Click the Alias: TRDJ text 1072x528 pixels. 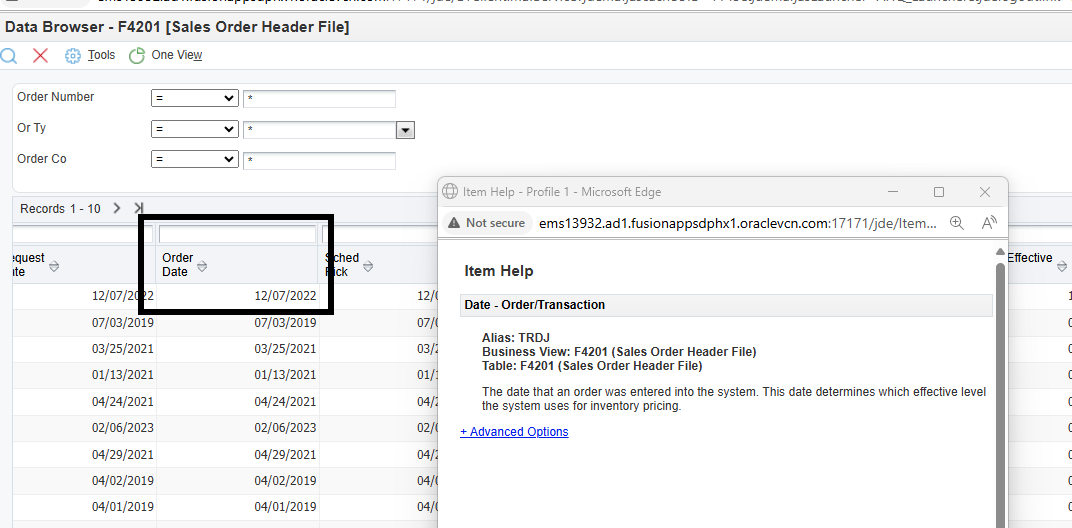(515, 338)
